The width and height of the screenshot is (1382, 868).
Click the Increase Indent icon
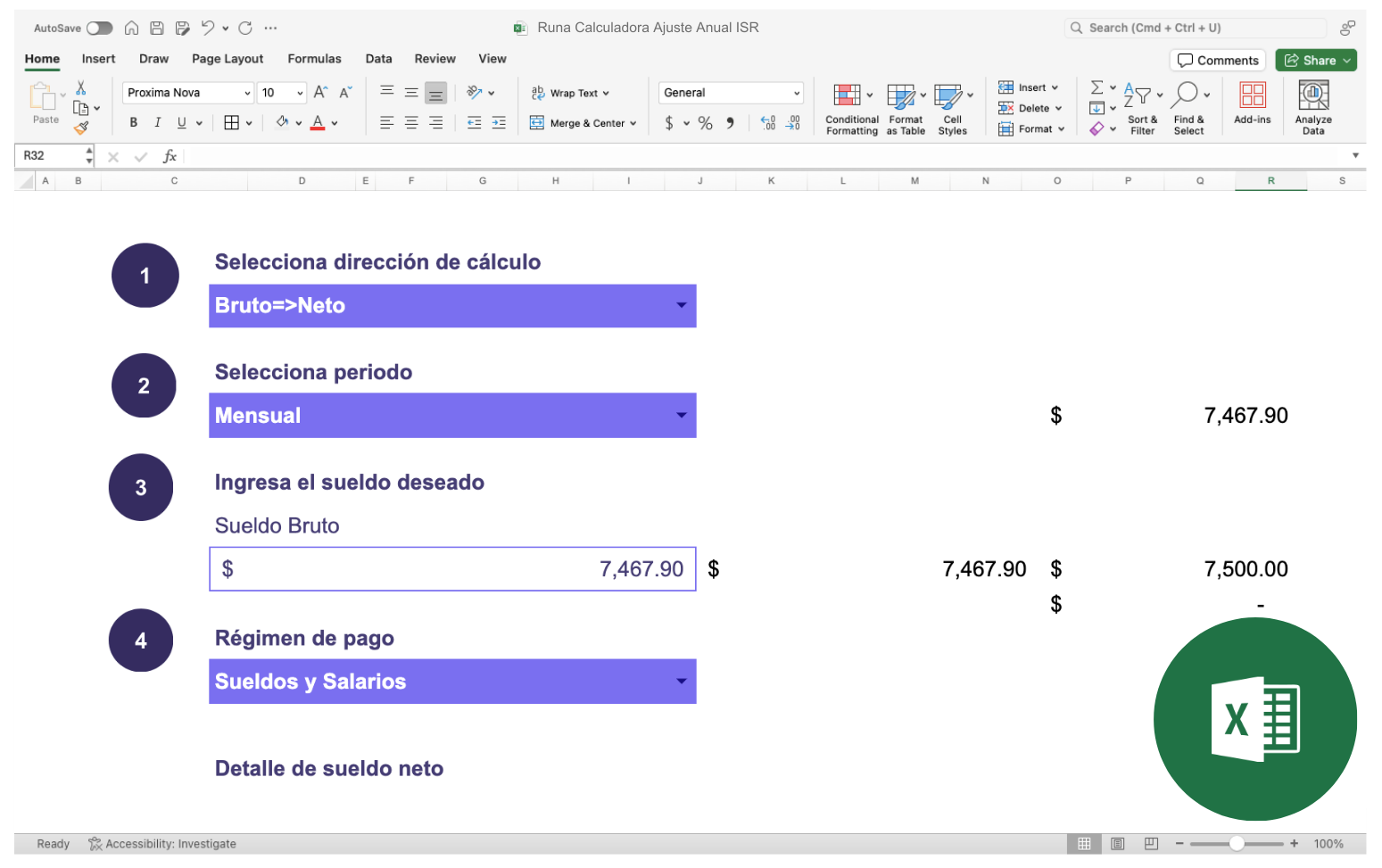499,122
